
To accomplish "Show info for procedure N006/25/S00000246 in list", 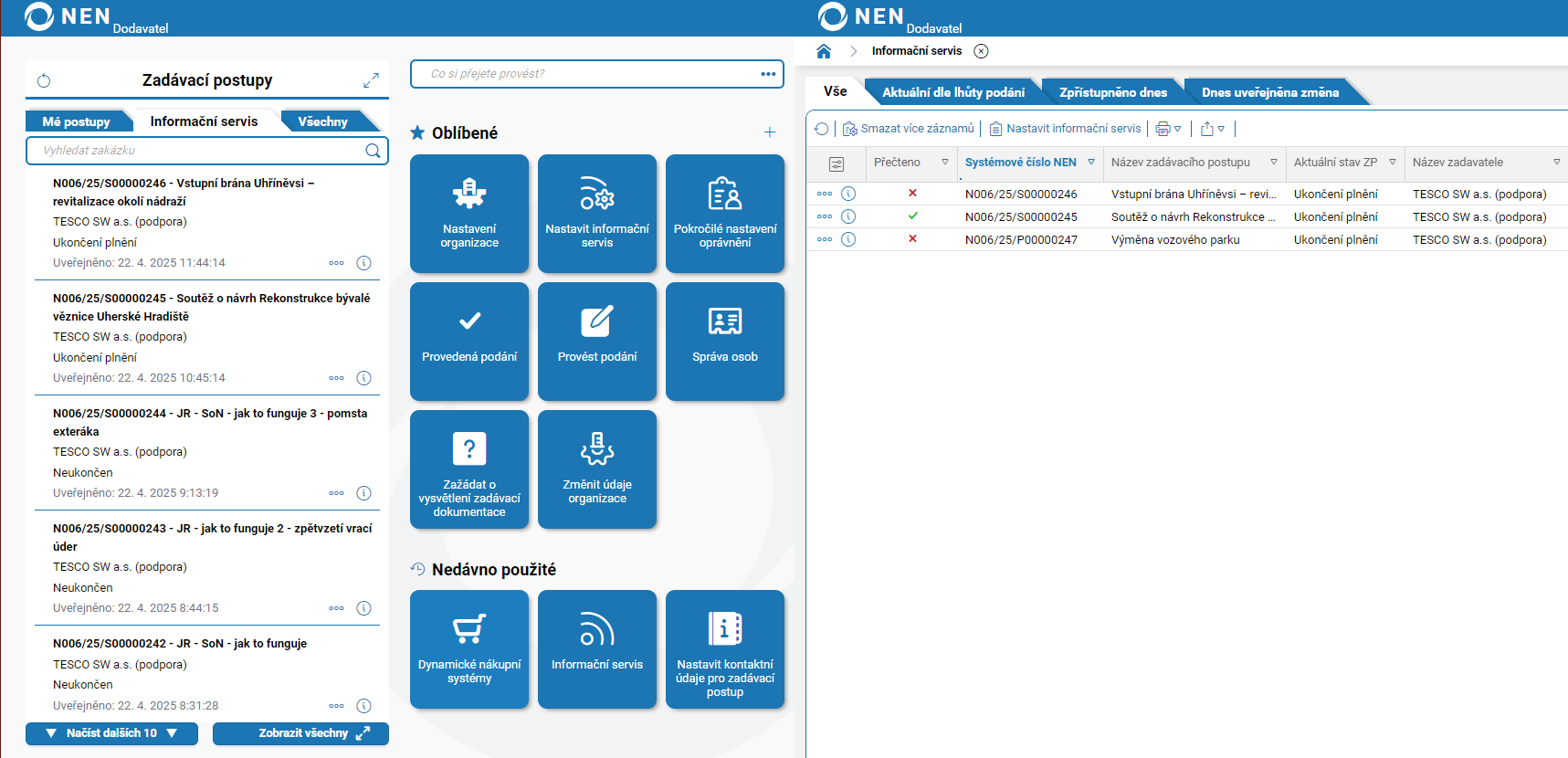I will point(363,263).
